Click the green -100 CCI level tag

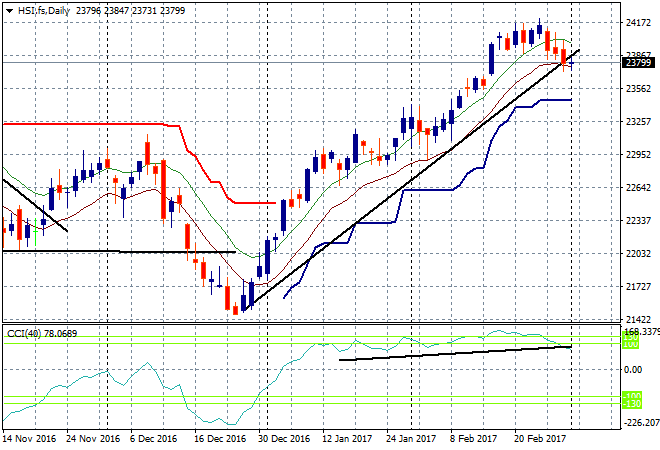[631, 396]
